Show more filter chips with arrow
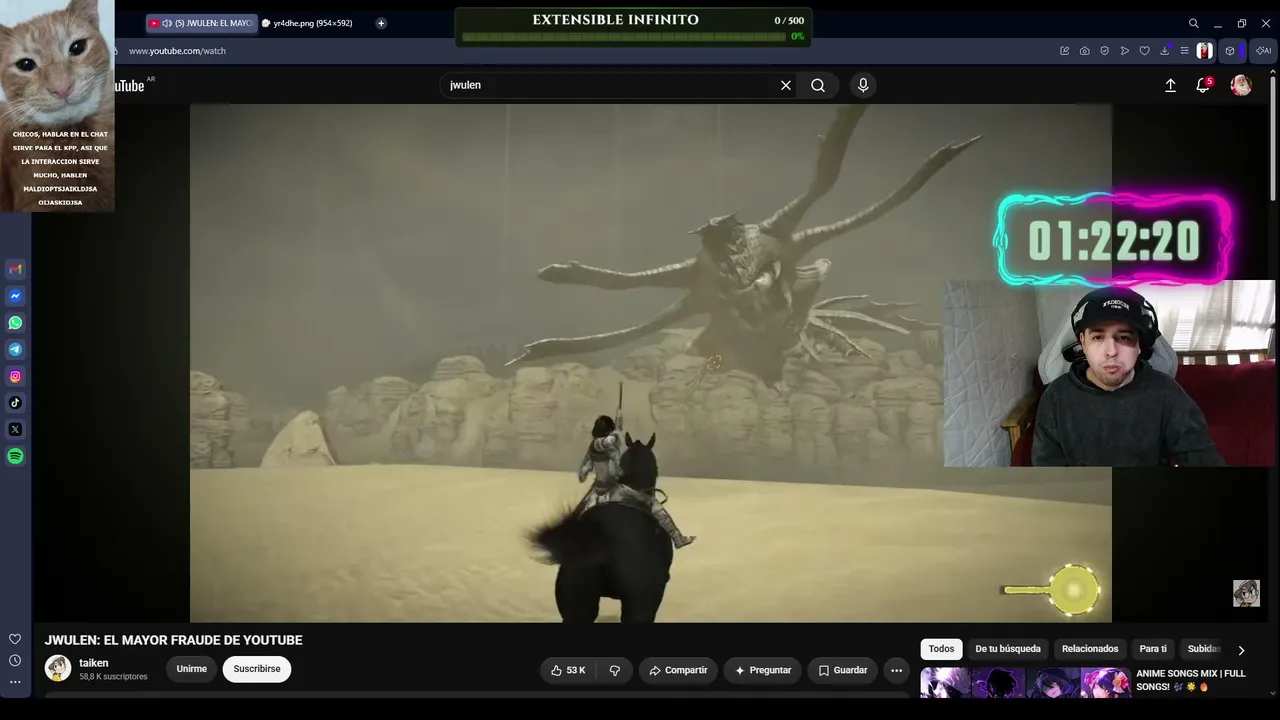This screenshot has height=720, width=1280. (x=1241, y=650)
